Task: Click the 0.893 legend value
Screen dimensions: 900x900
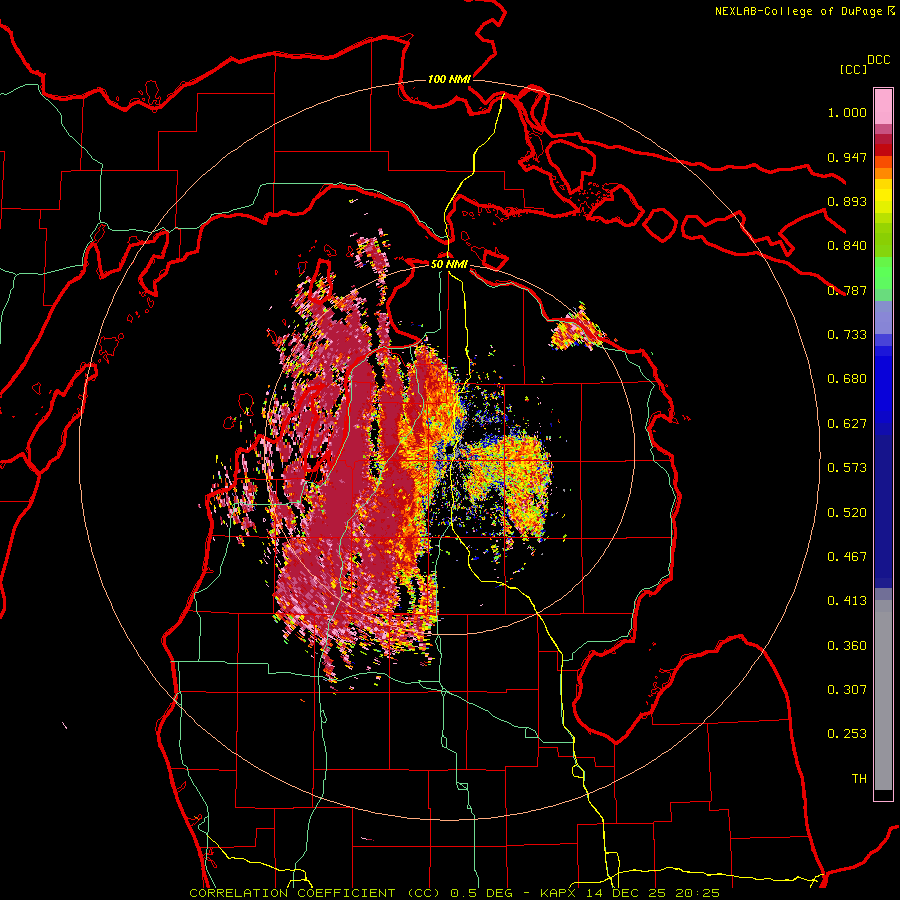Action: tap(847, 201)
